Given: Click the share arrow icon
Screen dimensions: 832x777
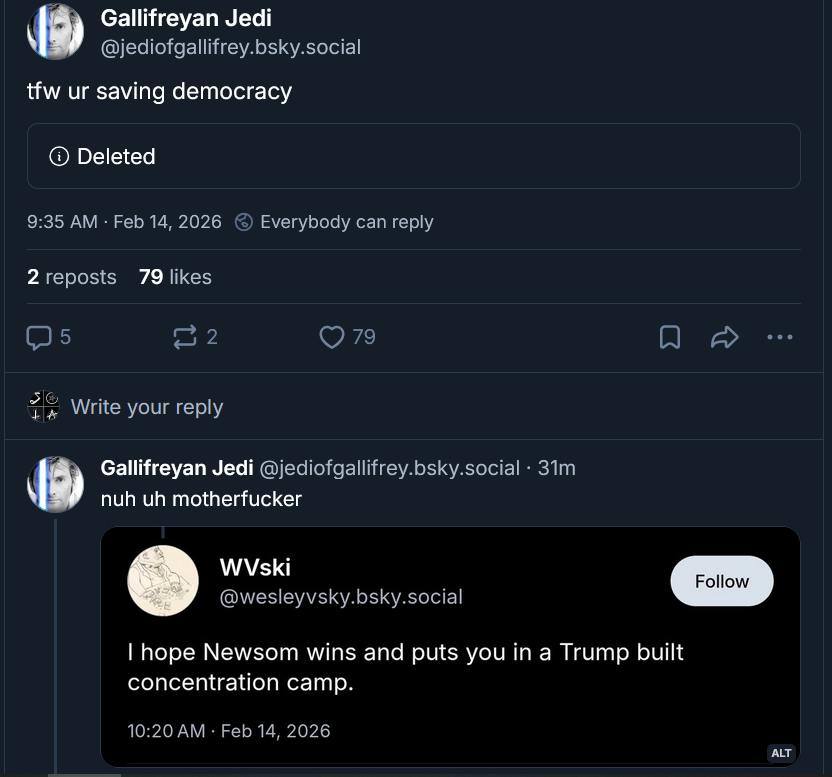Looking at the screenshot, I should click(724, 337).
